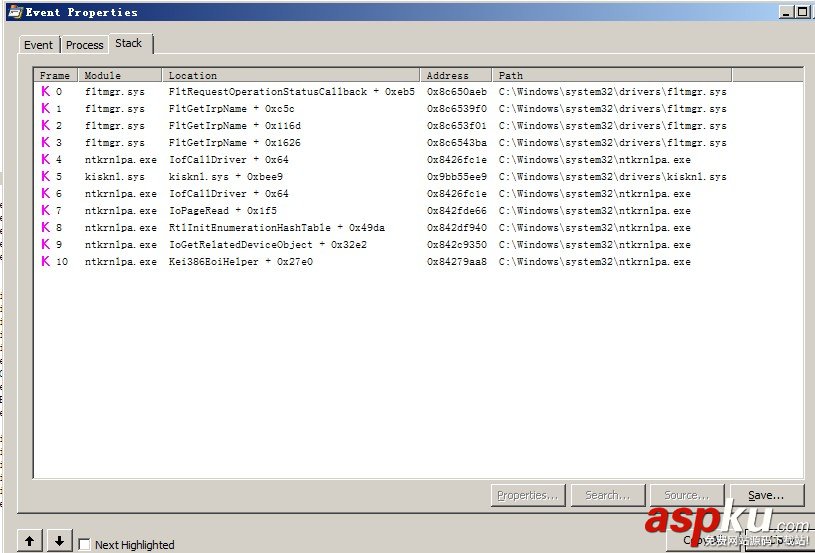This screenshot has height=553, width=815.
Task: Click the K kernel icon for frame 1
Action: (46, 108)
